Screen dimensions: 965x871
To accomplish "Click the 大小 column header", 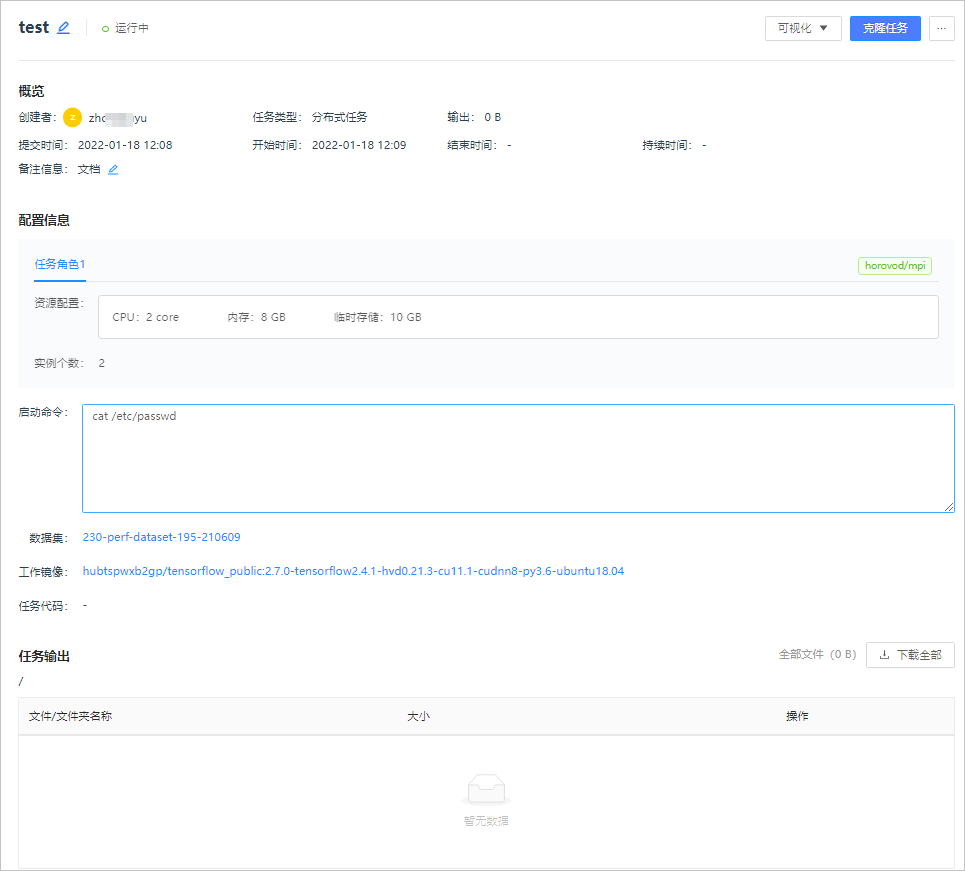I will coord(418,716).
